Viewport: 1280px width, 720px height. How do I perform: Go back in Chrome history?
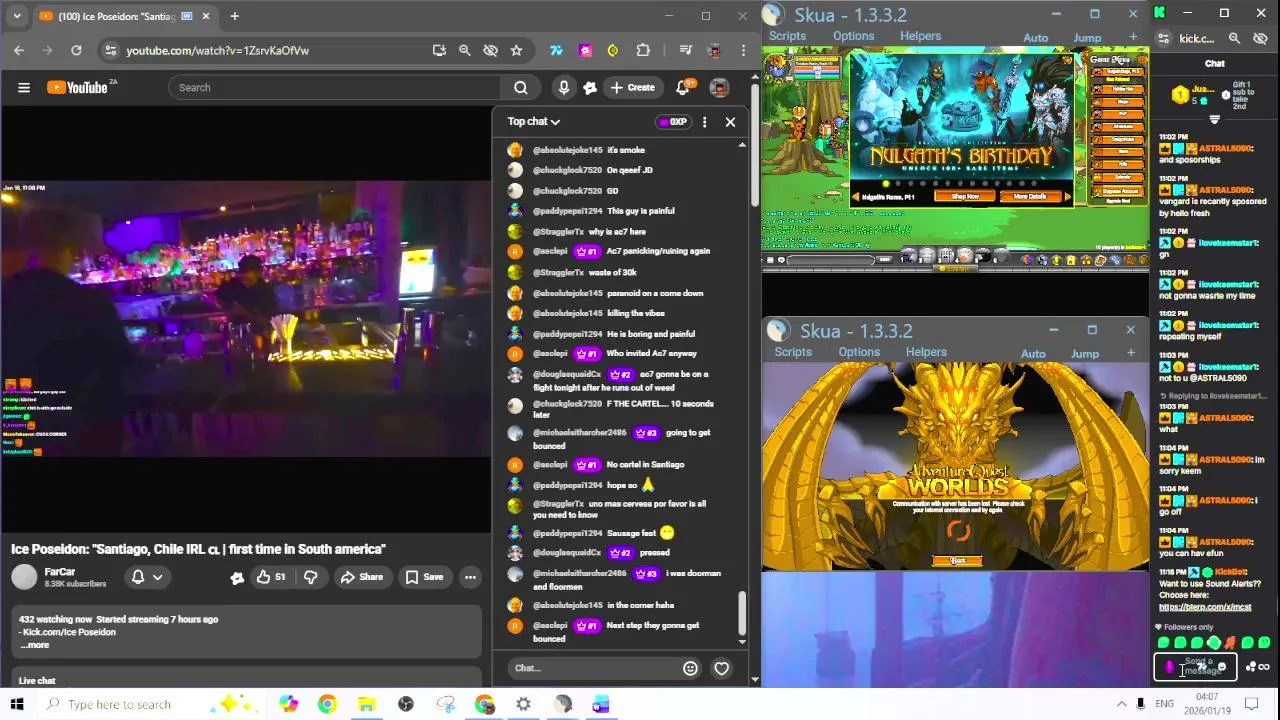[19, 50]
